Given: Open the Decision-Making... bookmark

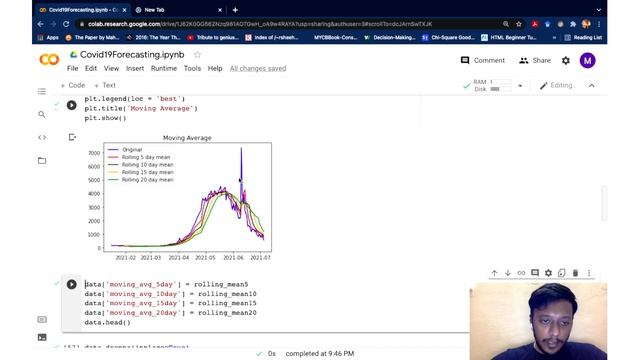Looking at the screenshot, I should tap(390, 38).
